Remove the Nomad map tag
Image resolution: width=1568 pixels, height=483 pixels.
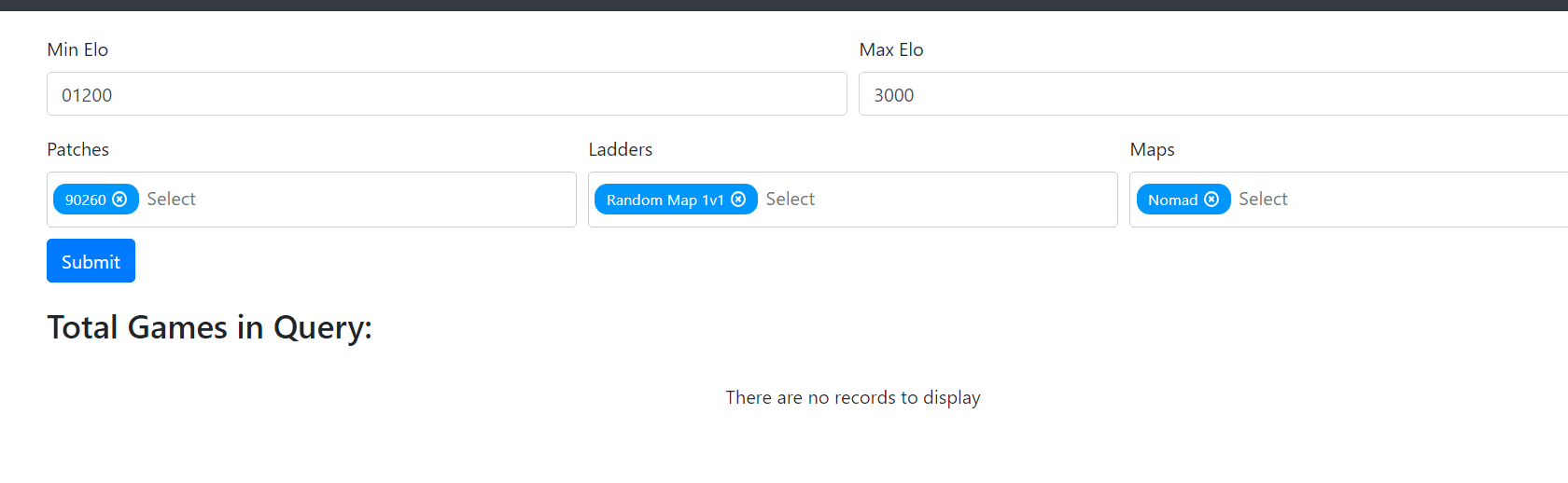[x=1211, y=200]
